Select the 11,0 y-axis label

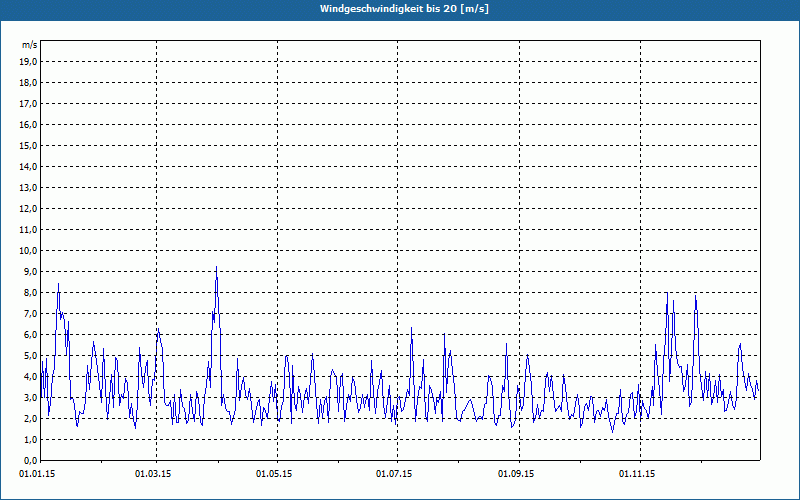pos(29,230)
